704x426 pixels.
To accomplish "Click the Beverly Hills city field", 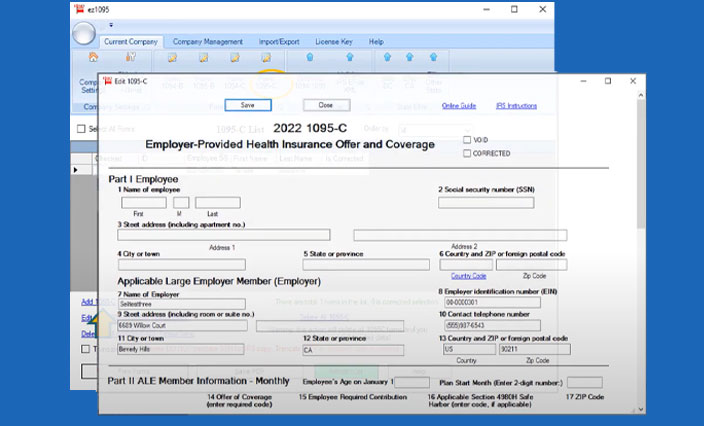I will pos(180,349).
